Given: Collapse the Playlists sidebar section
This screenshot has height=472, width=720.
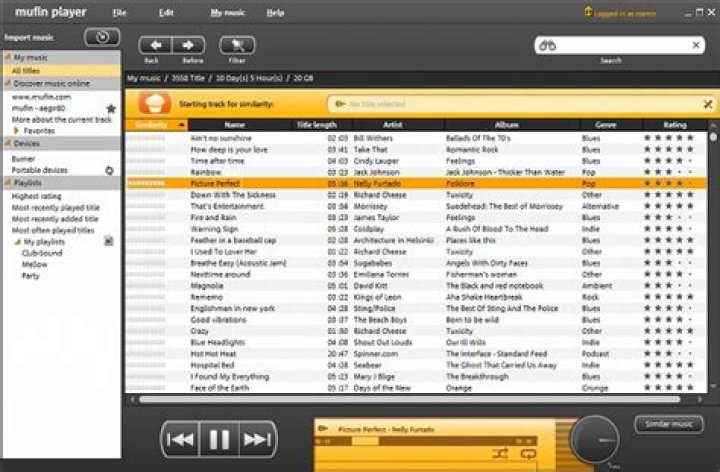Looking at the screenshot, I should pyautogui.click(x=8, y=183).
